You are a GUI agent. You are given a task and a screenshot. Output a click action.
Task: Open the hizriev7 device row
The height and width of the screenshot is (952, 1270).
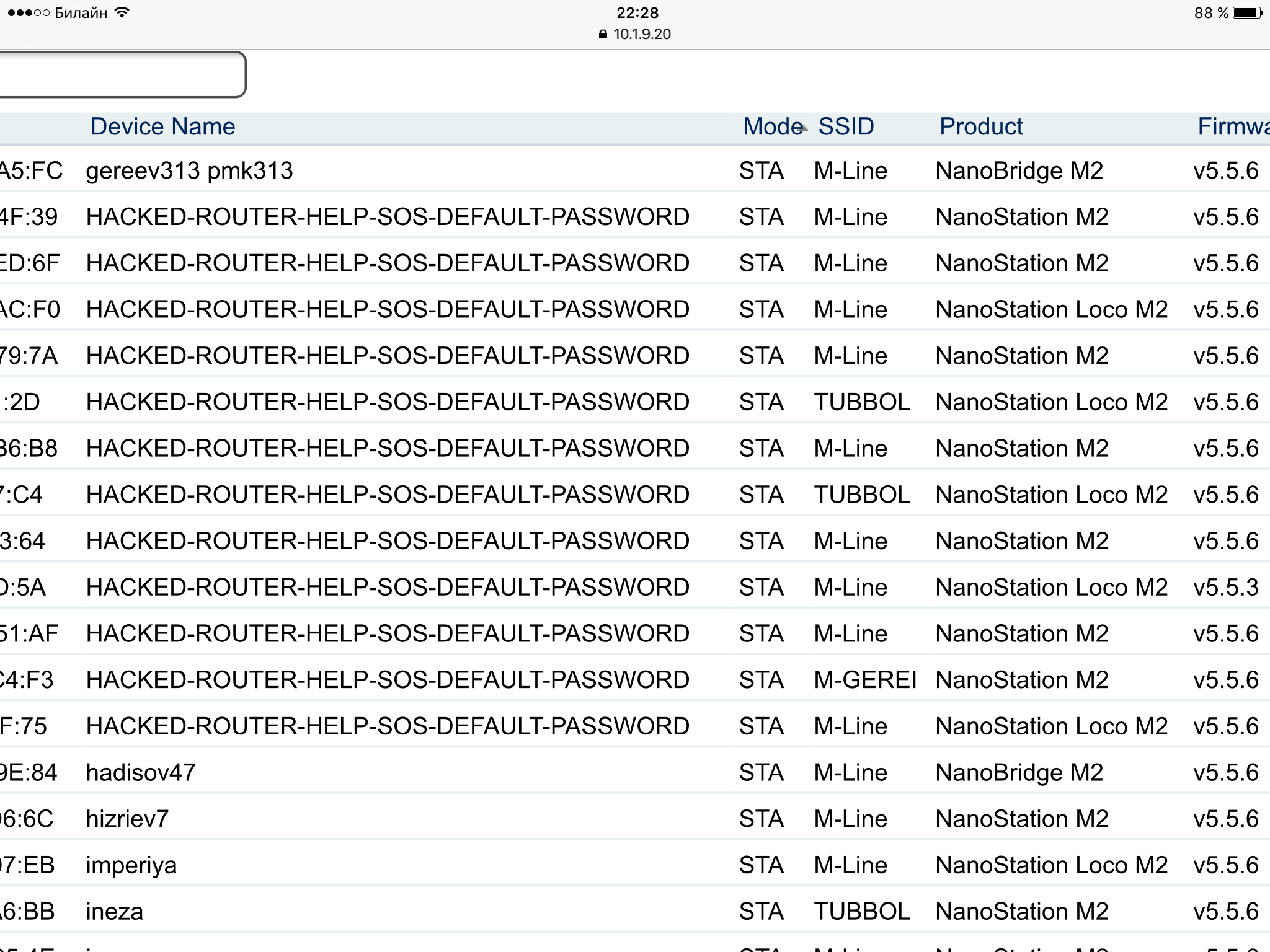[x=635, y=819]
